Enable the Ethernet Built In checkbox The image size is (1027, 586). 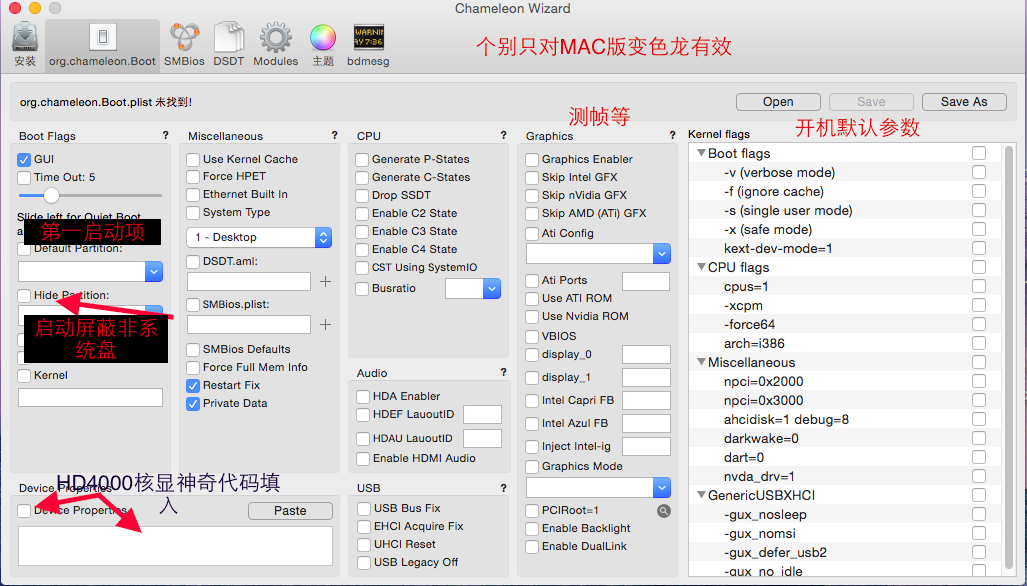(x=193, y=194)
